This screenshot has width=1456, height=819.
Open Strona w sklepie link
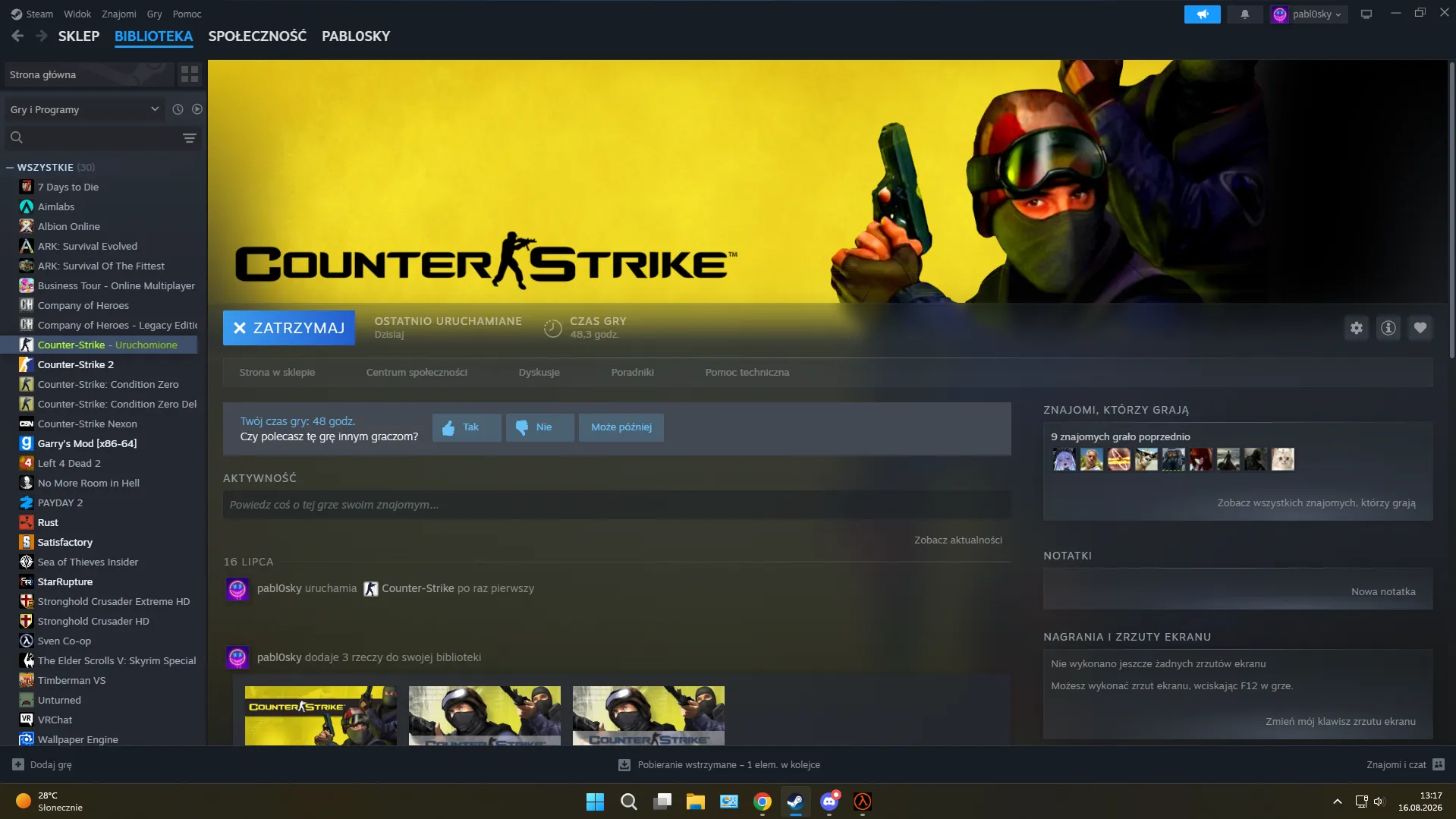click(x=277, y=373)
